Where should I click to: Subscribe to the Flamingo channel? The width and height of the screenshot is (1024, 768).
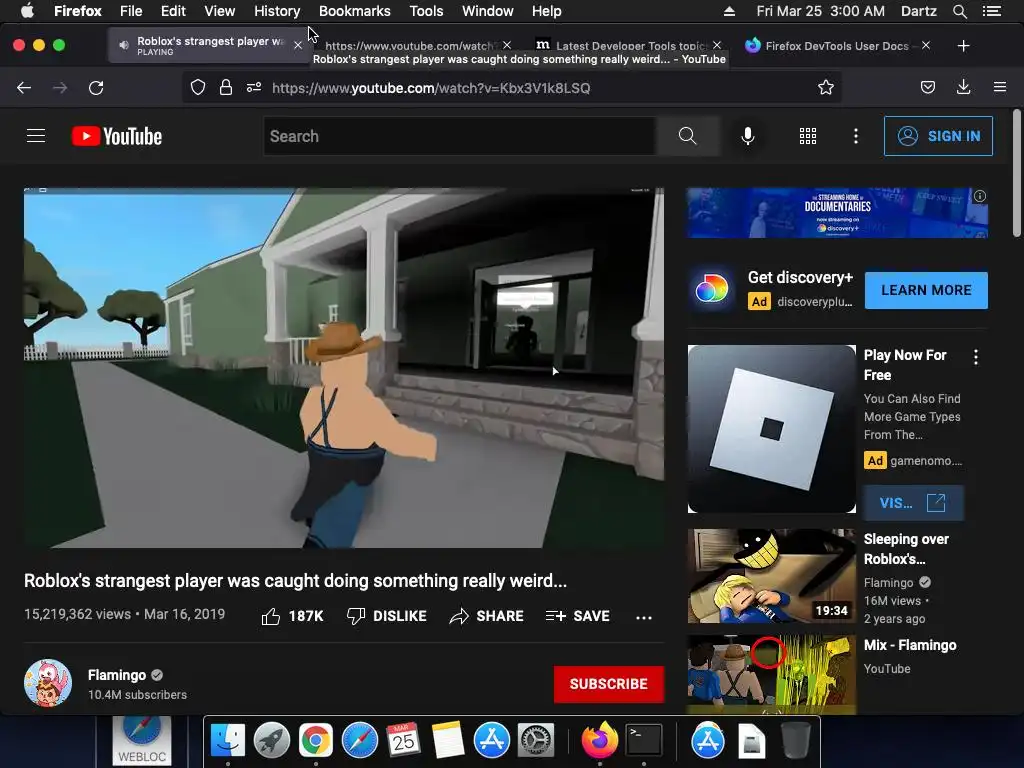point(609,684)
